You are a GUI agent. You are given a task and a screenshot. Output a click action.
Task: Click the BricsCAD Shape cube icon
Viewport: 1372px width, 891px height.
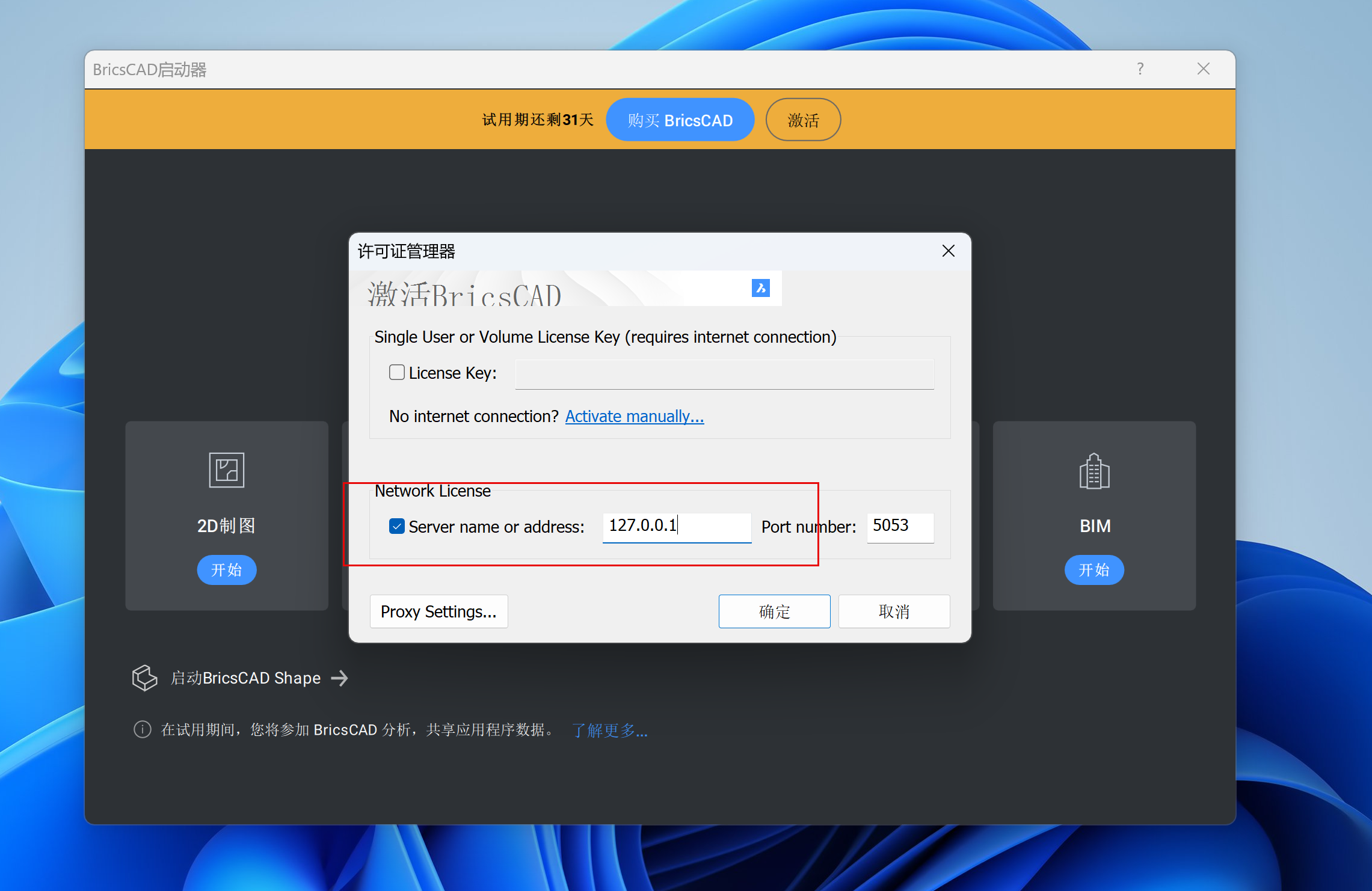[x=144, y=678]
